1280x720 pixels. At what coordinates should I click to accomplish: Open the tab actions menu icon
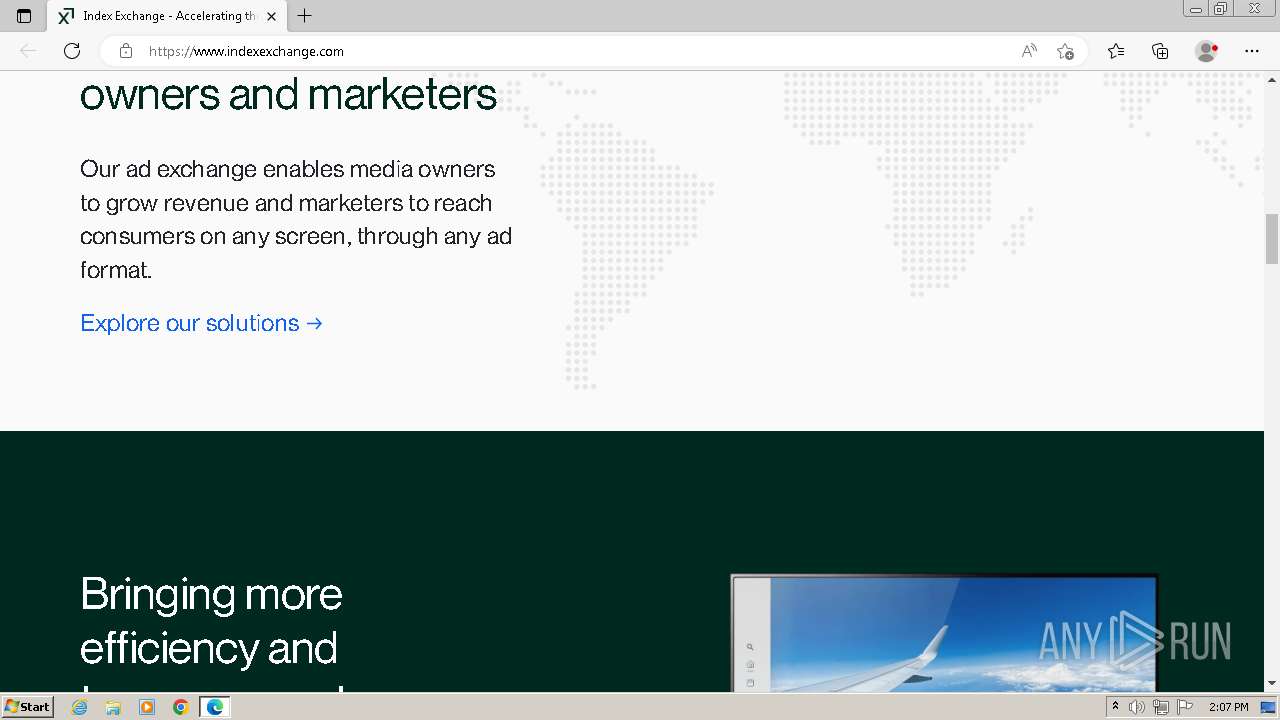coord(24,16)
